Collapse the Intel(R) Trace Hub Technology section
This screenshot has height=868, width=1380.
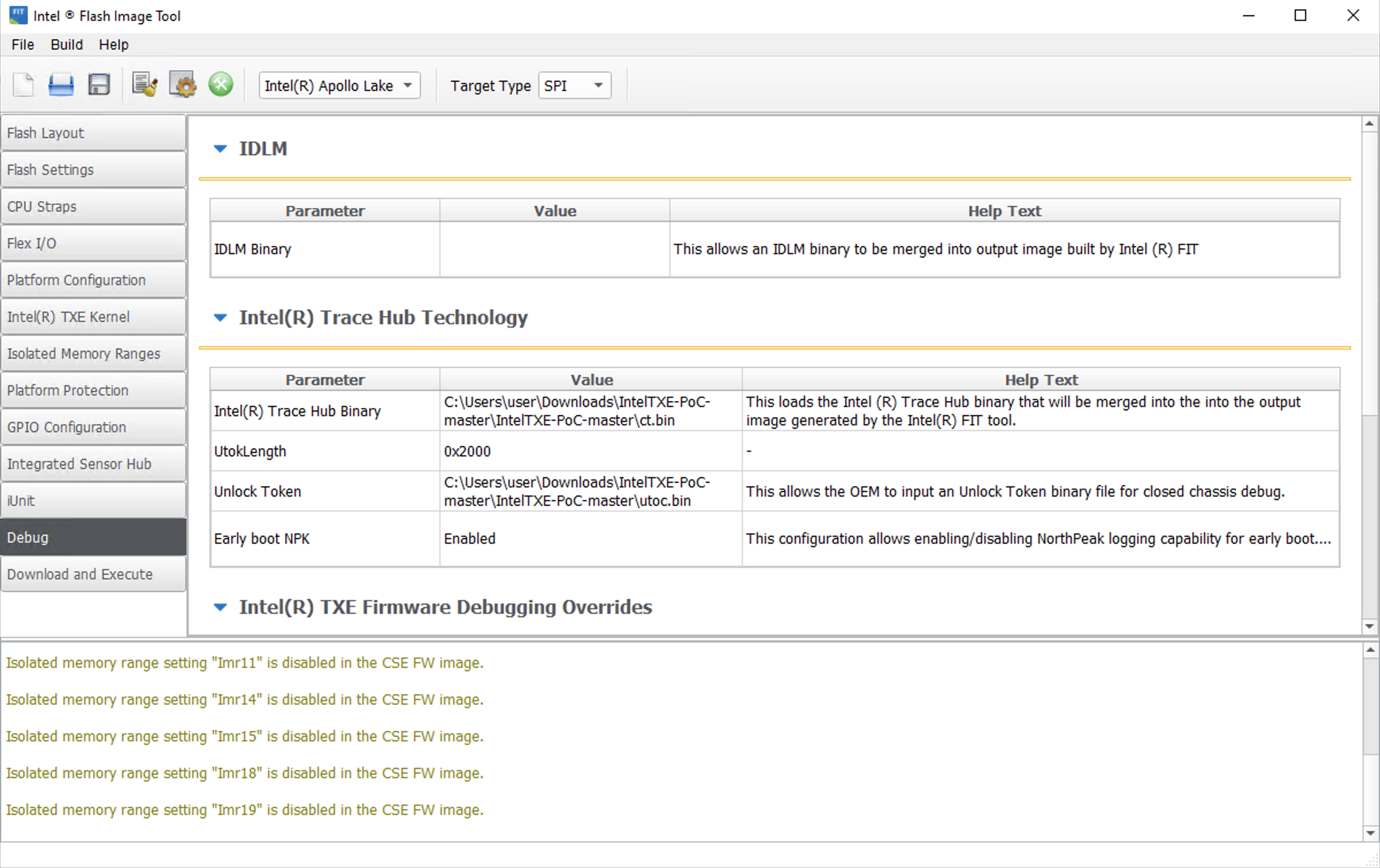point(220,317)
